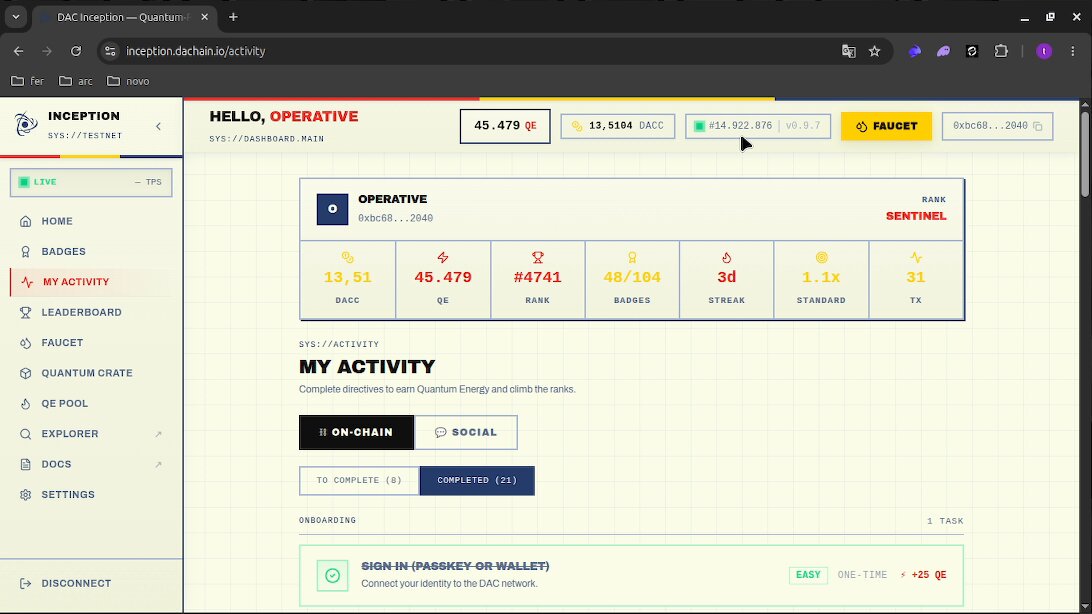Open the 'arc' bookmarks folder
The height and width of the screenshot is (614, 1092).
tap(75, 81)
